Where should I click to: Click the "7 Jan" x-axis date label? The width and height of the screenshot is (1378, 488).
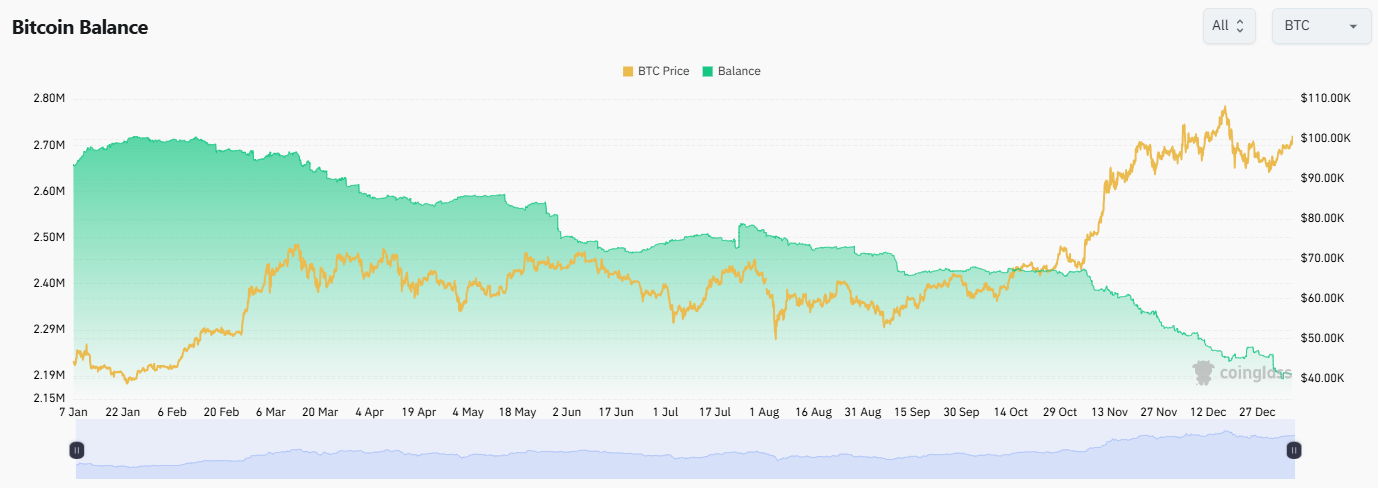coord(73,412)
